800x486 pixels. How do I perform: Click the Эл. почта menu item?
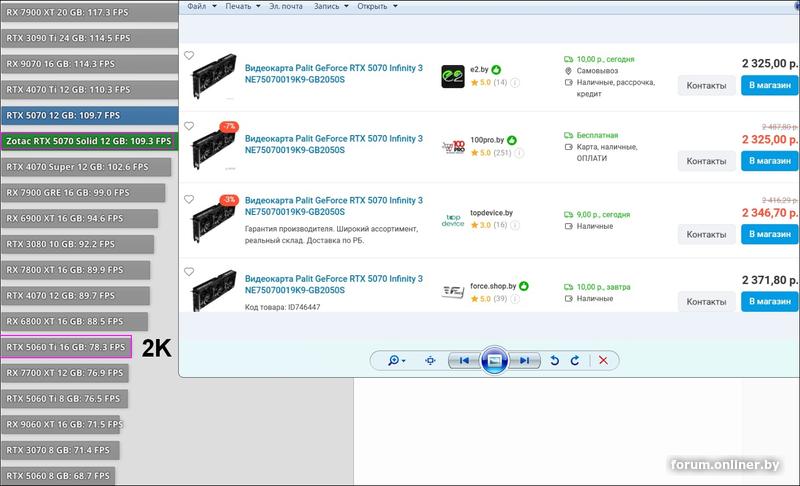[286, 6]
